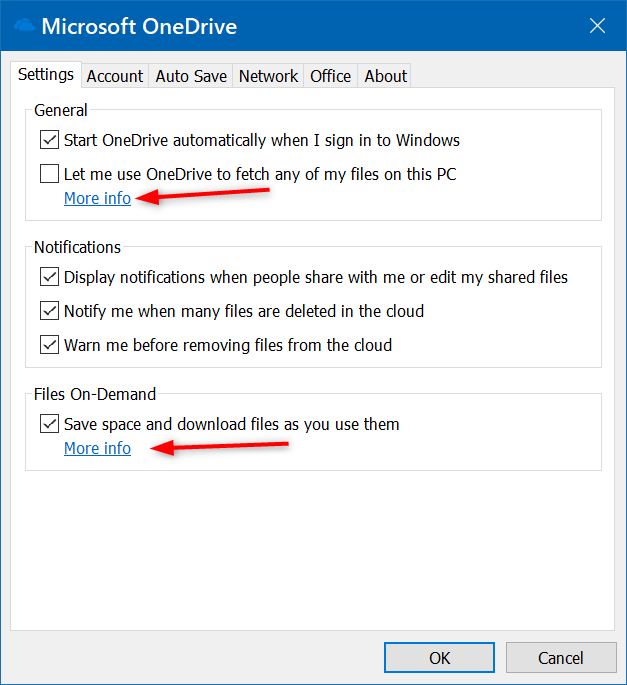Open More info link under General
The width and height of the screenshot is (627, 685).
(97, 198)
